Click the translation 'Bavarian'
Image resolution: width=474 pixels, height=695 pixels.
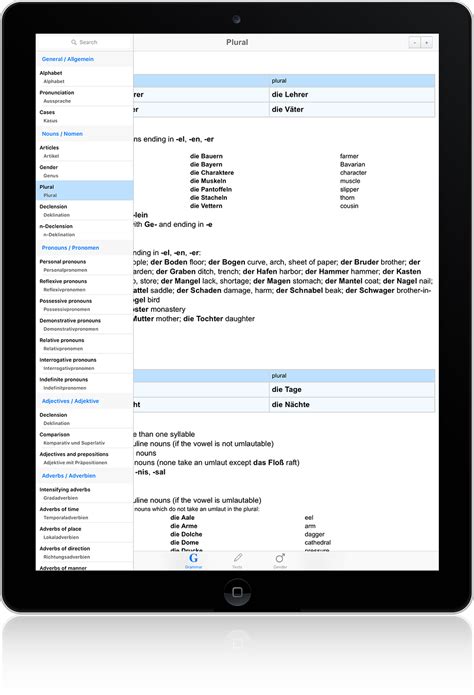[353, 164]
